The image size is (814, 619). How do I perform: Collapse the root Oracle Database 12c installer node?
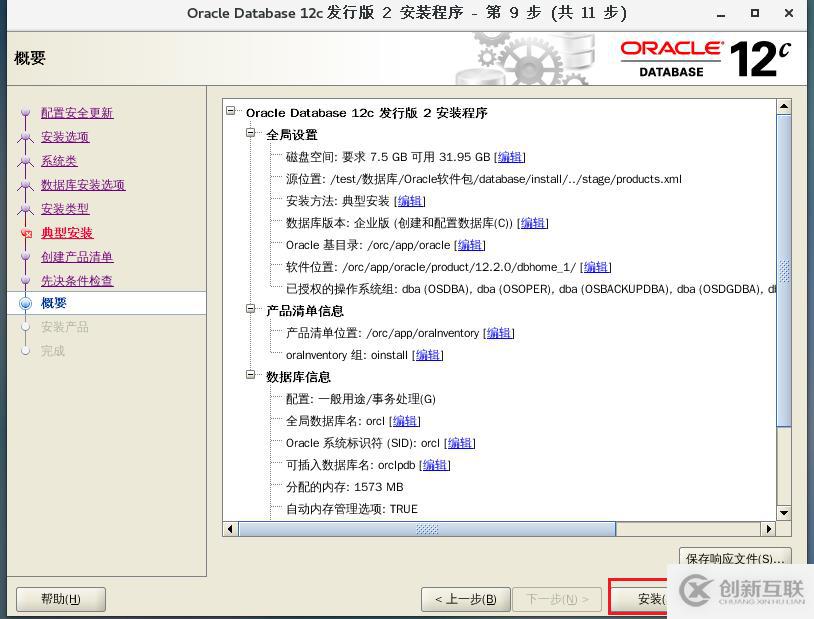pos(231,111)
